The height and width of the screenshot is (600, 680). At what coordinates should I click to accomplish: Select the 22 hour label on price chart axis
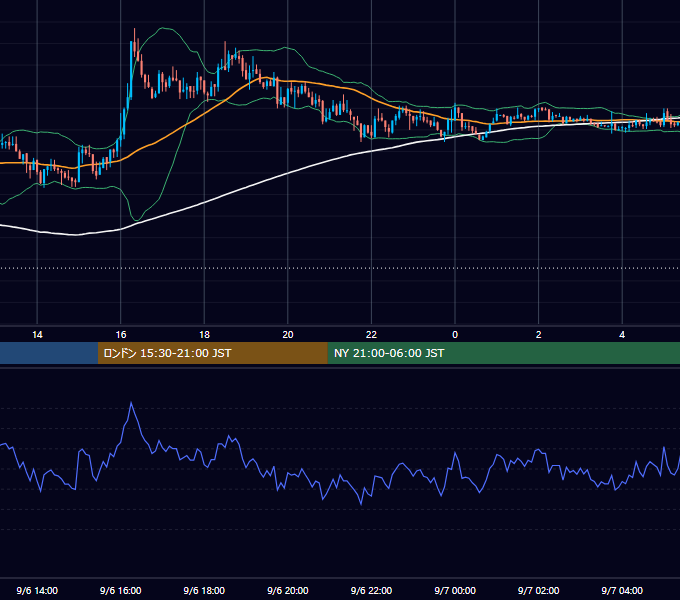point(371,335)
